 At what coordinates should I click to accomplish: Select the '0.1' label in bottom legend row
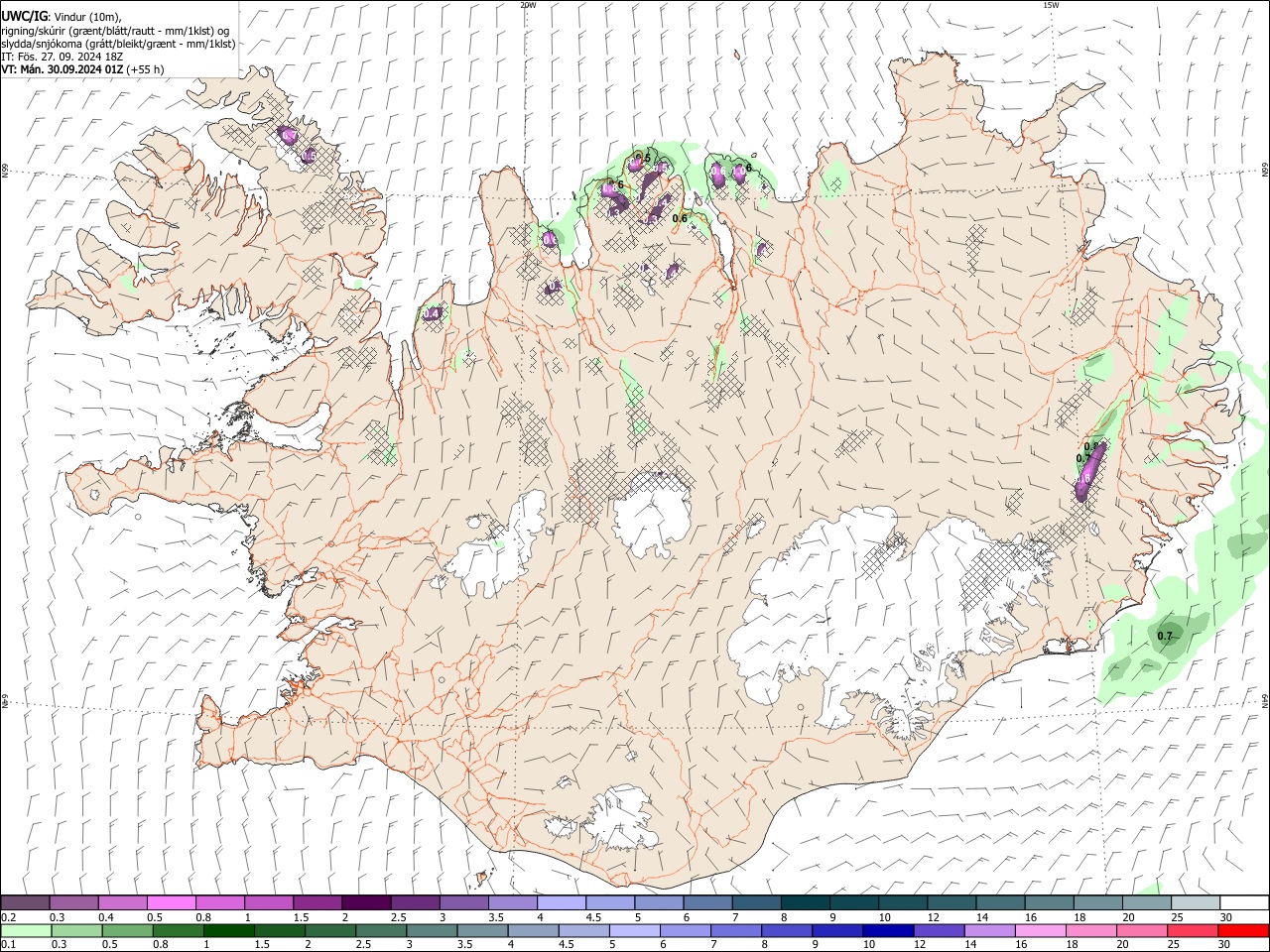point(9,944)
